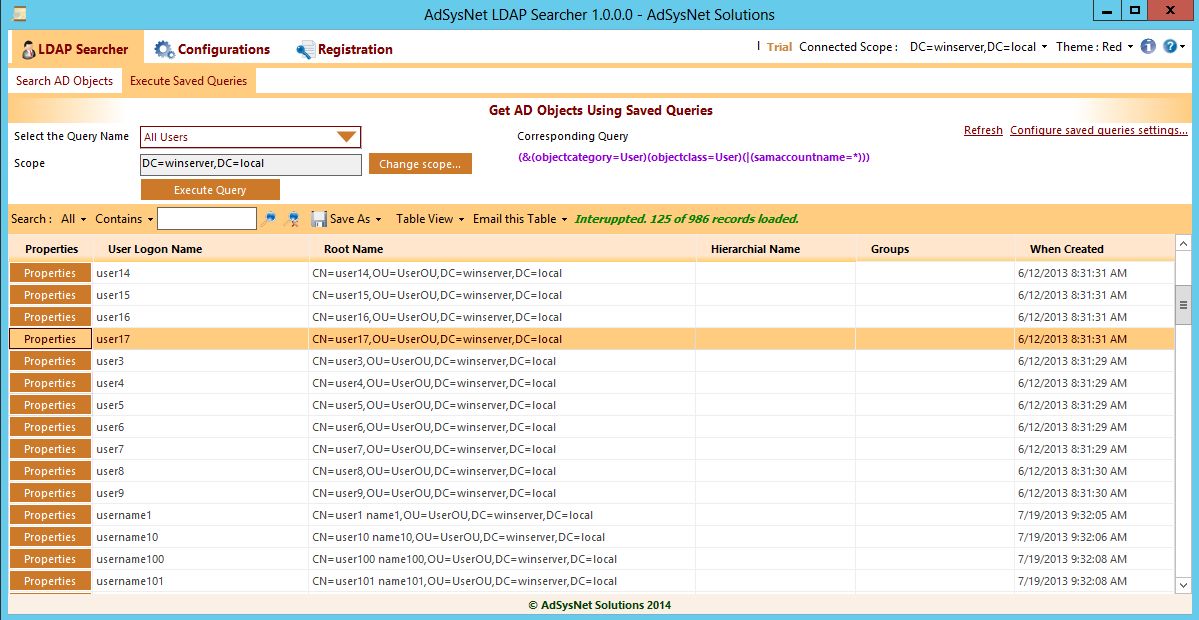Open the Save As dropdown
This screenshot has height=620, width=1199.
coord(356,219)
